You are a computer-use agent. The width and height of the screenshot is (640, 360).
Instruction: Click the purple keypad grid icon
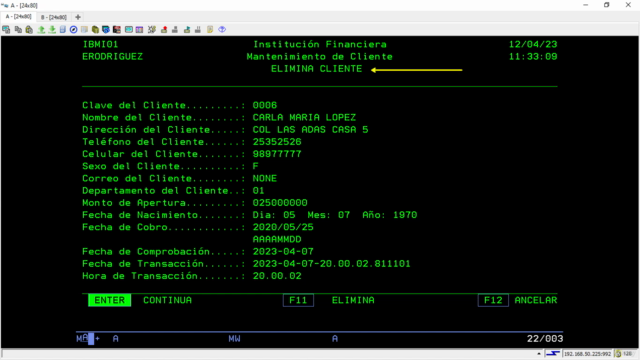140,29
